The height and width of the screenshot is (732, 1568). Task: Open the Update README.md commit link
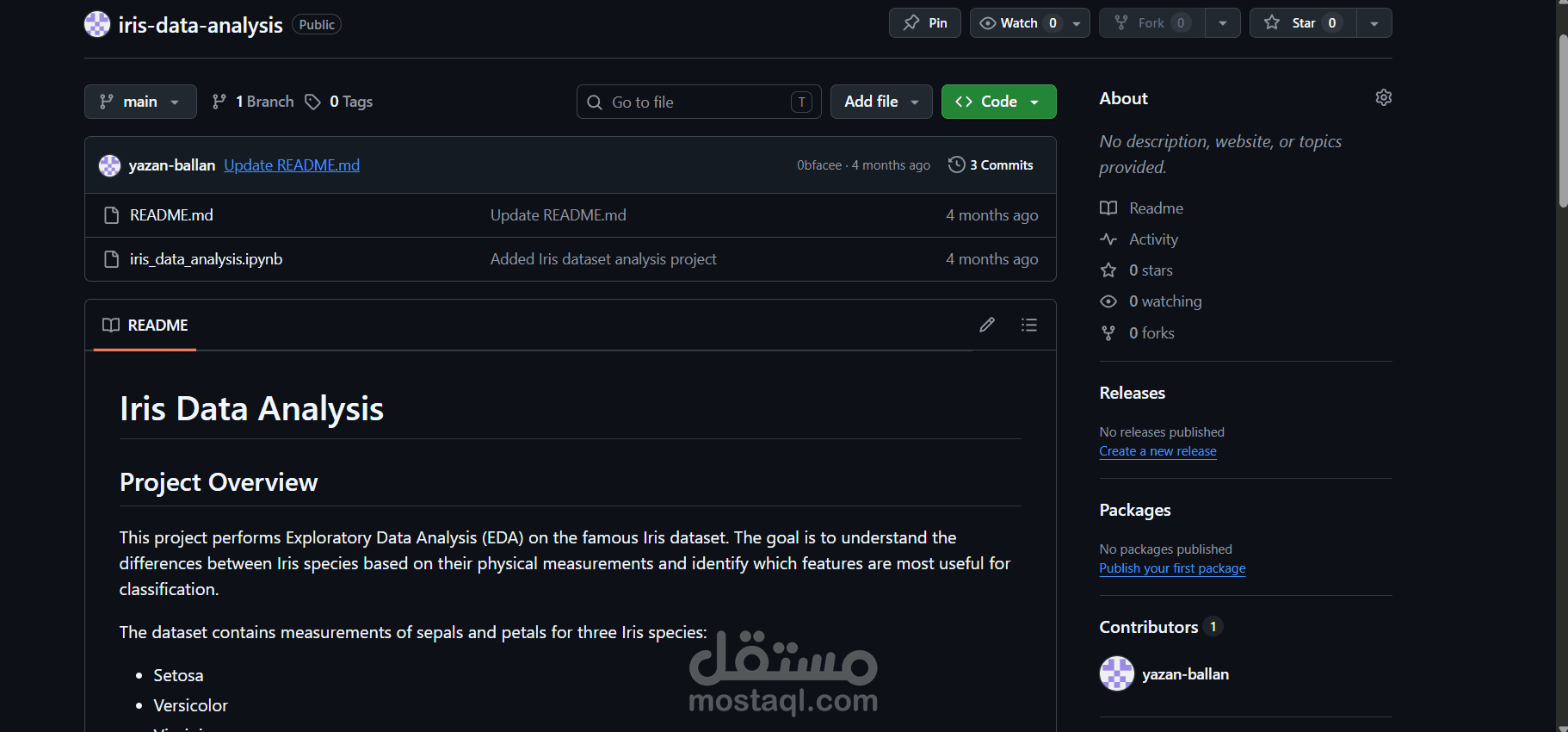coord(292,165)
